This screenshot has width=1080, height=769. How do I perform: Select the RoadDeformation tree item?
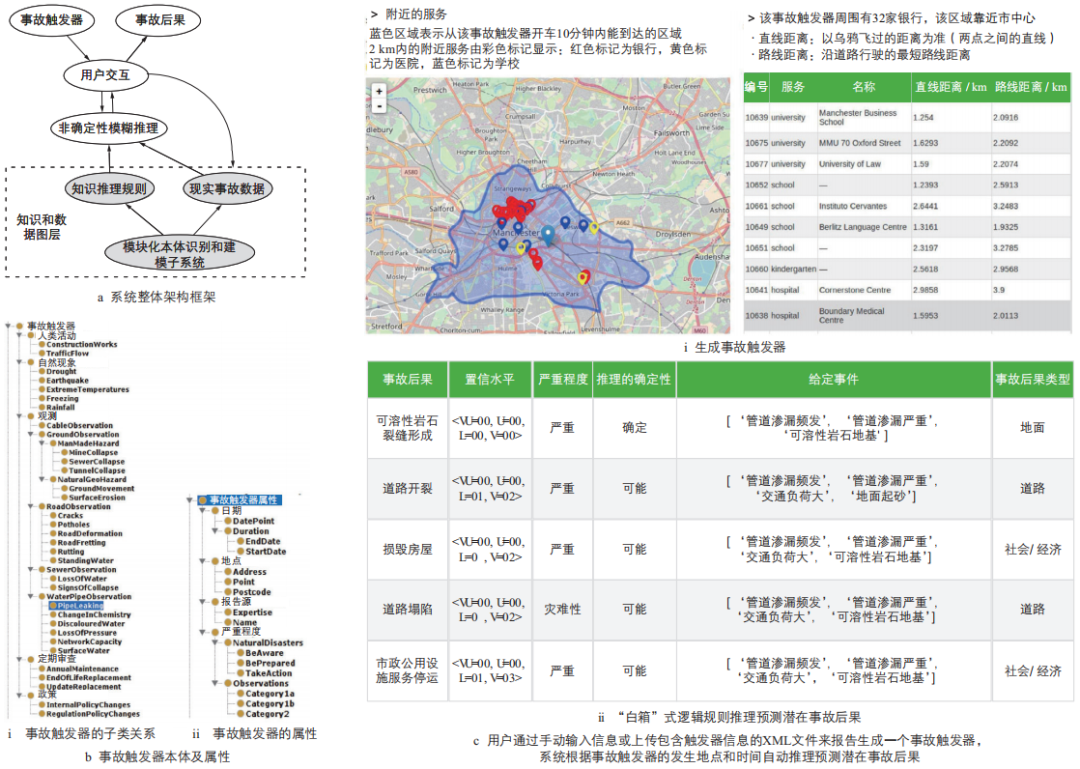point(90,533)
